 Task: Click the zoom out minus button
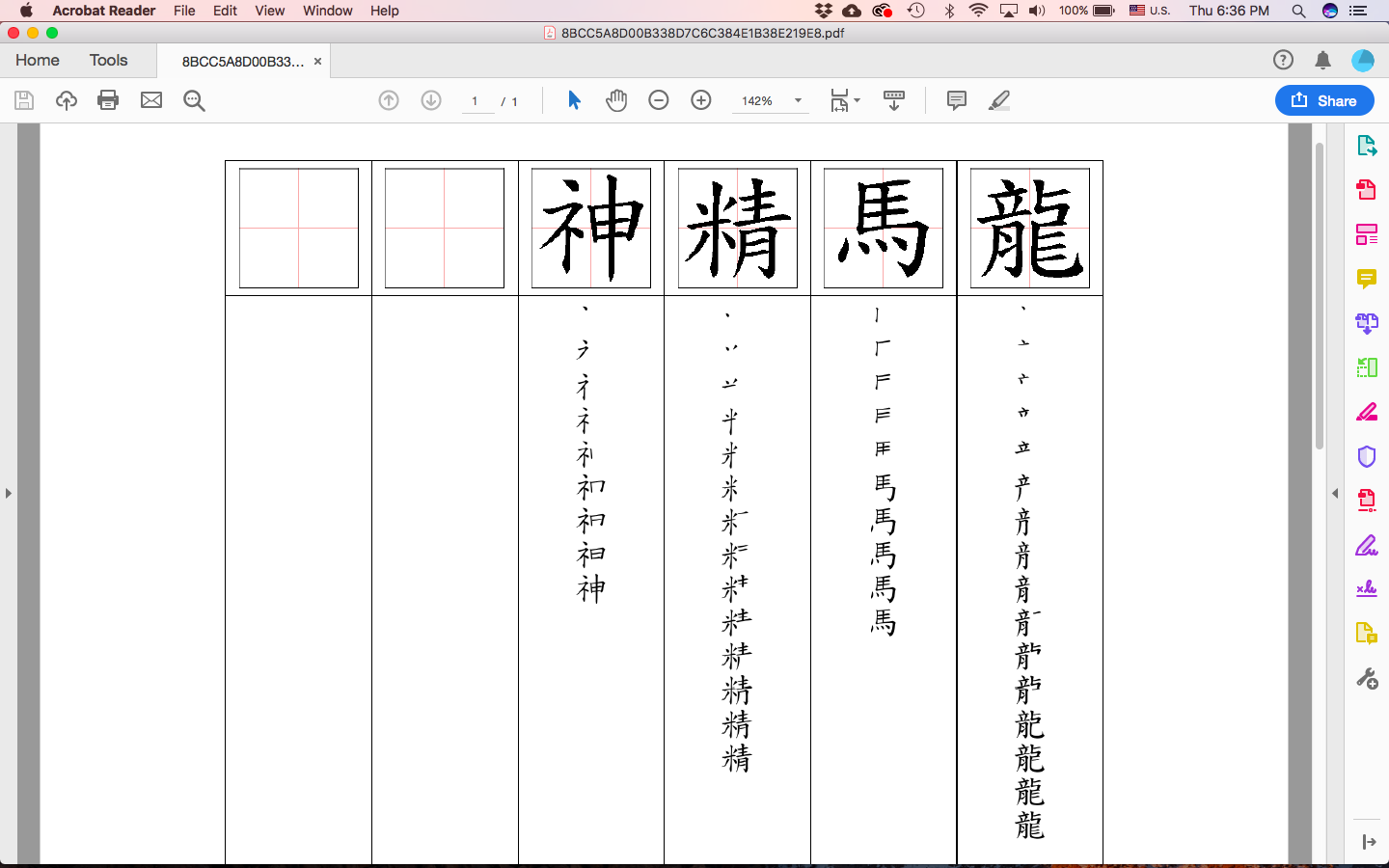(x=659, y=100)
